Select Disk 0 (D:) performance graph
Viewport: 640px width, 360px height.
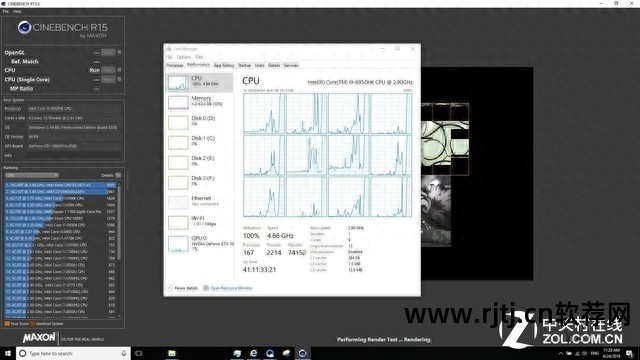[200, 122]
